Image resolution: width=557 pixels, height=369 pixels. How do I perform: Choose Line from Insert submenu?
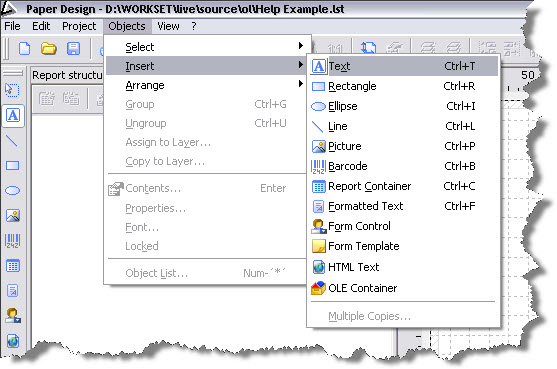(x=404, y=126)
